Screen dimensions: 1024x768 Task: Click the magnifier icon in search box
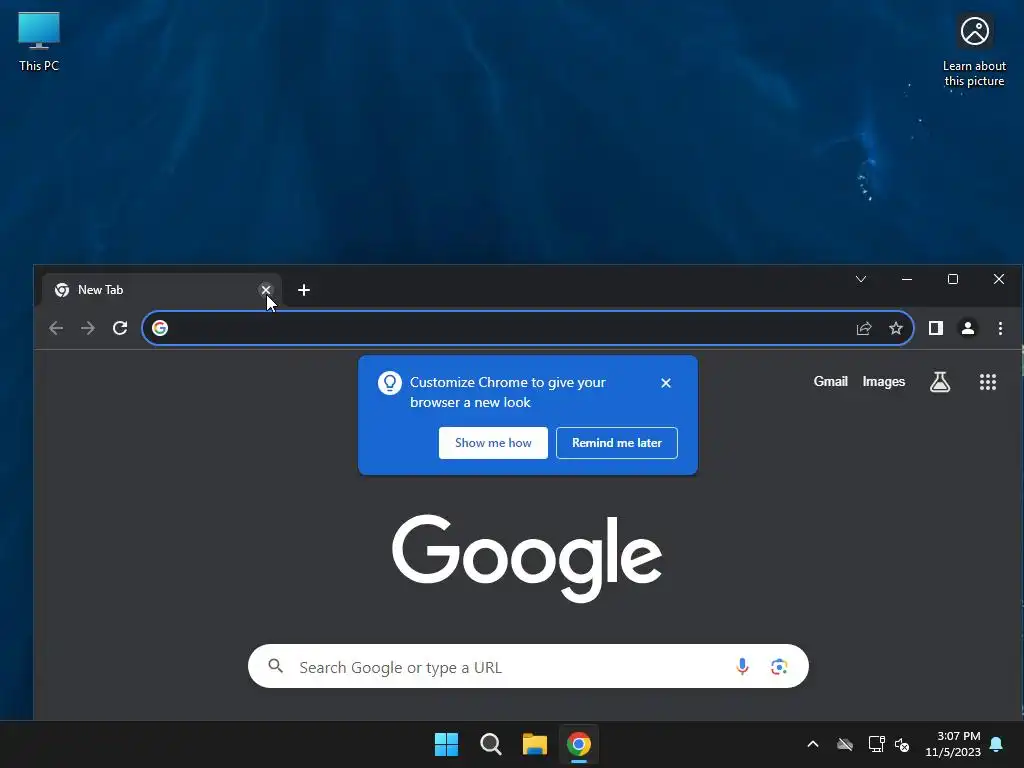click(x=276, y=666)
